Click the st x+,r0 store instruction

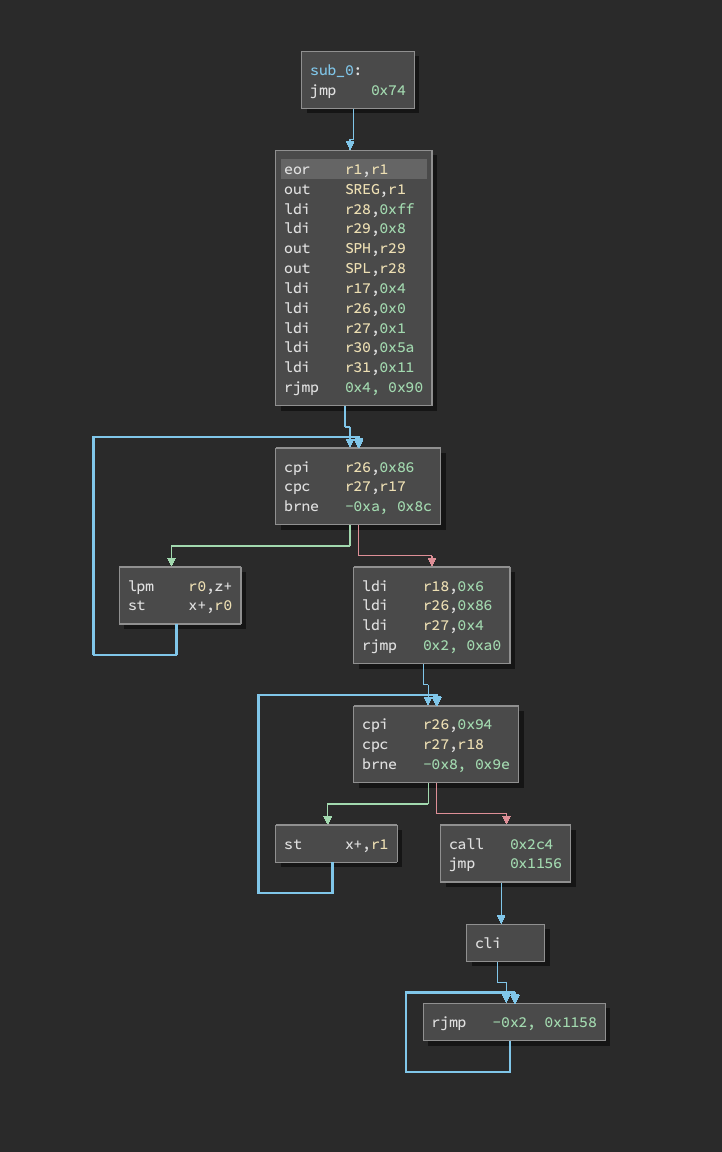(180, 605)
